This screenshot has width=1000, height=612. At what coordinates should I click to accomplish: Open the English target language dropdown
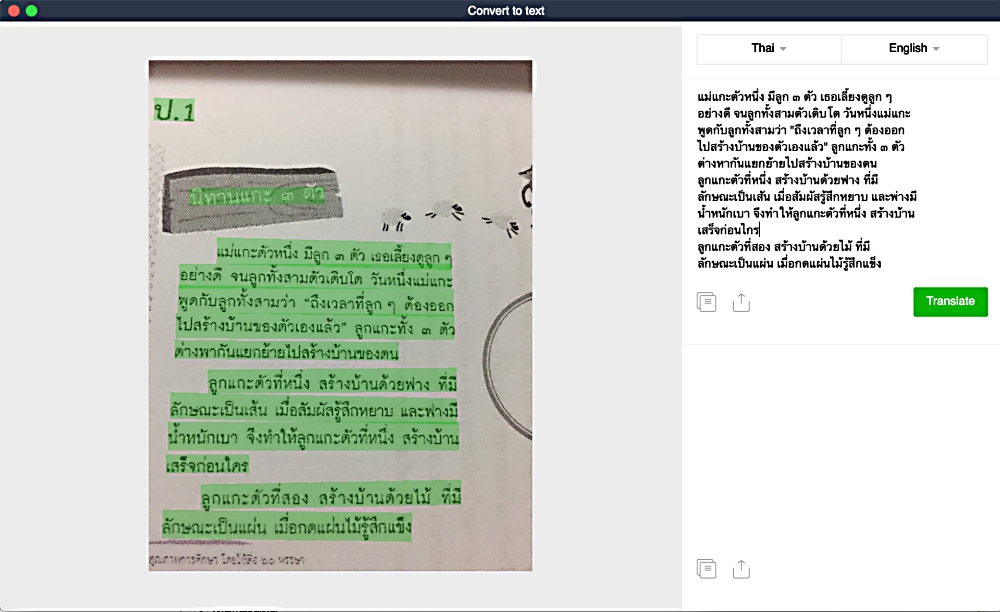[913, 49]
